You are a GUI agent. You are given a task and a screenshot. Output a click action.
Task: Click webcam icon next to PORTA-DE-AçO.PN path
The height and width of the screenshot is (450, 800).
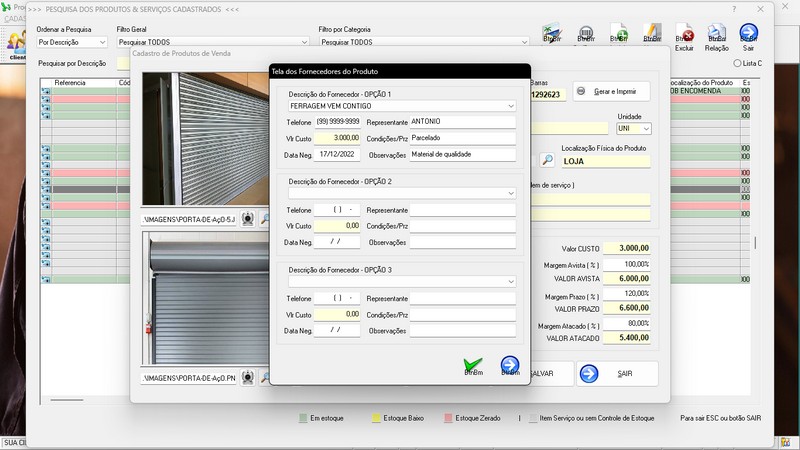point(248,378)
